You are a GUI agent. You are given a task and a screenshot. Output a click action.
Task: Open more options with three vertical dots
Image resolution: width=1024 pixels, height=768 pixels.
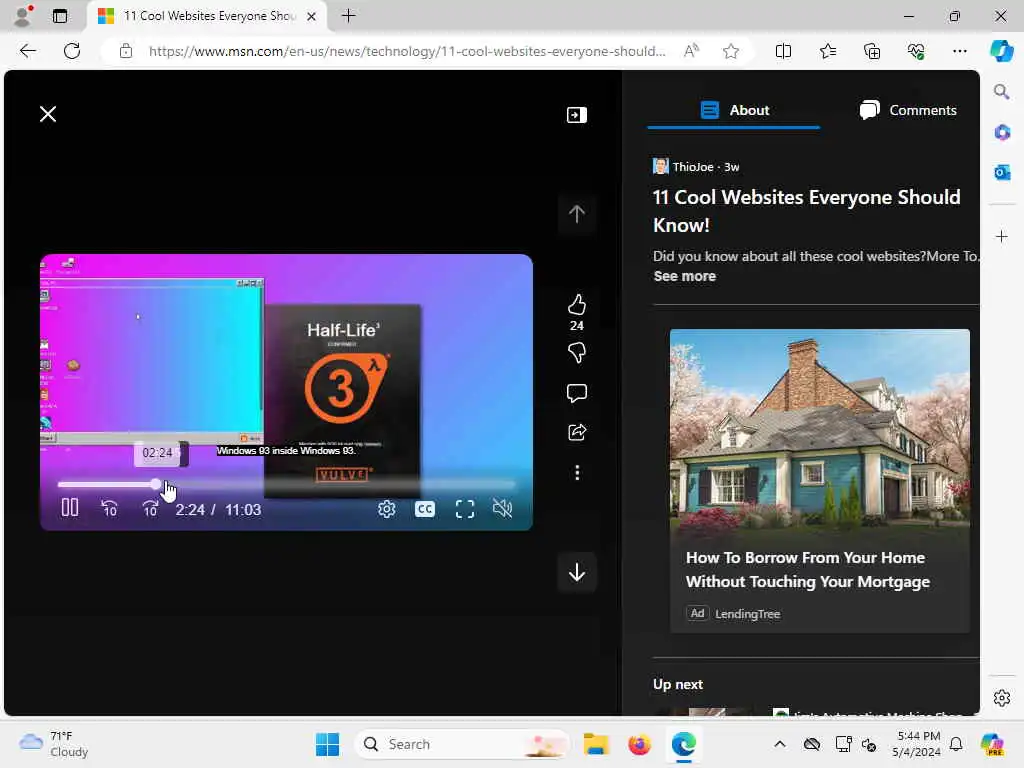click(577, 473)
